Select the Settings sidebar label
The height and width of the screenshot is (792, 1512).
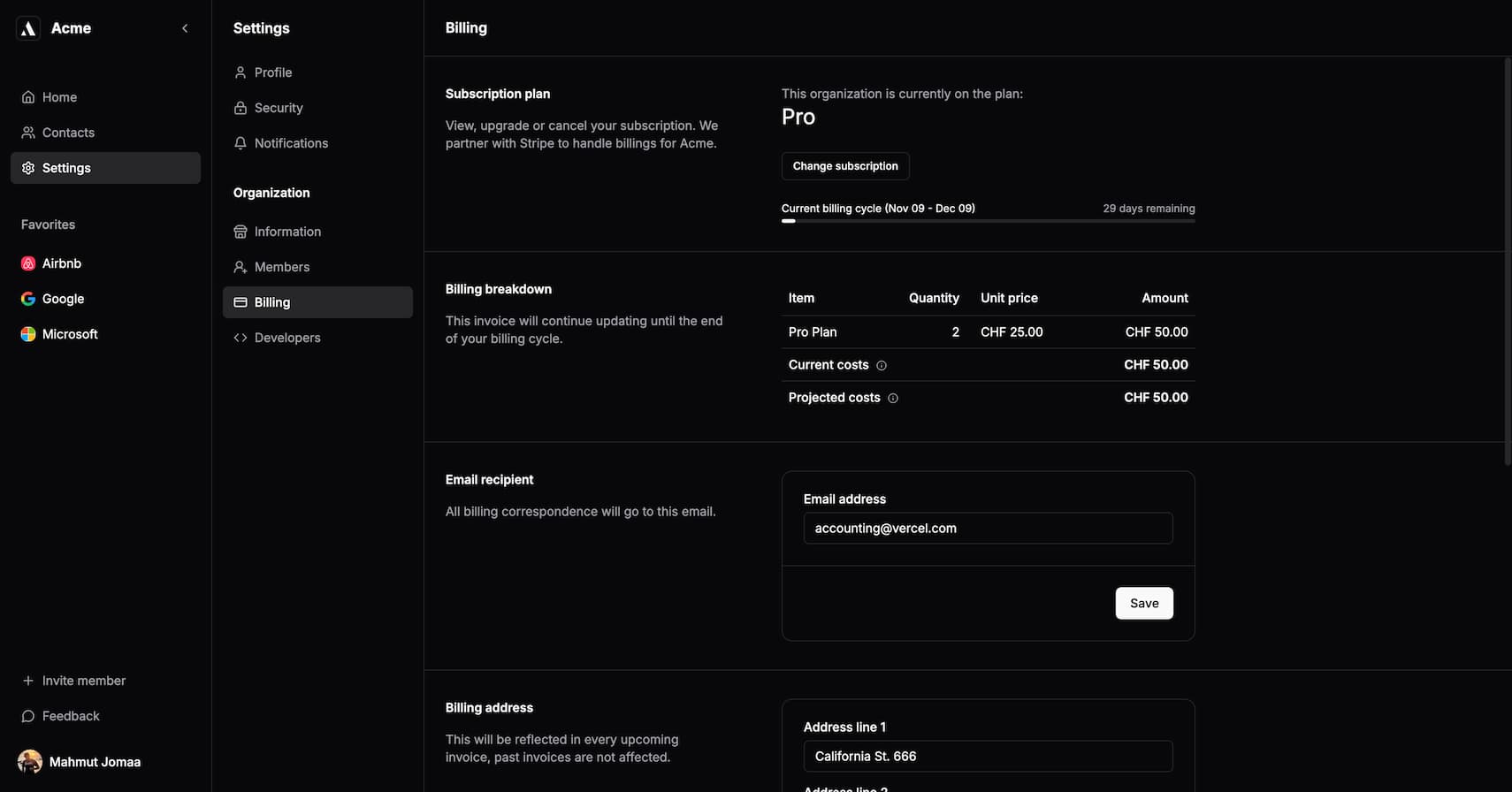tap(66, 168)
